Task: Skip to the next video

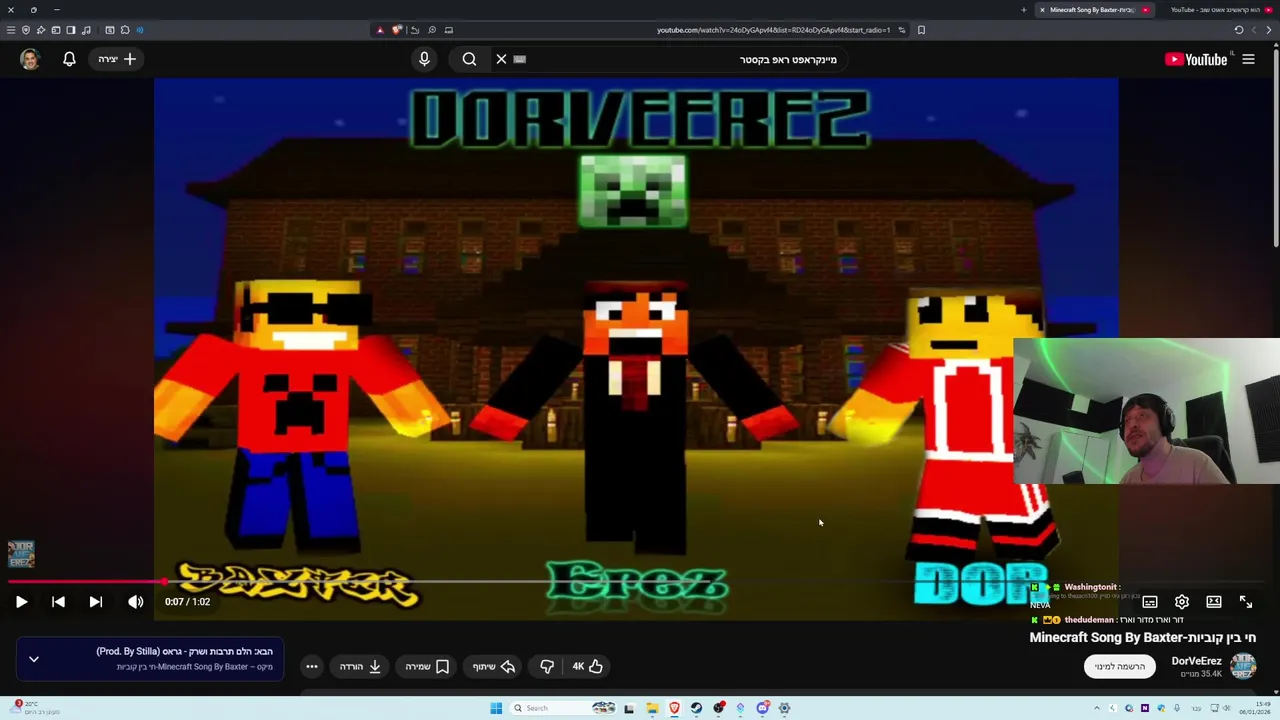Action: (95, 602)
